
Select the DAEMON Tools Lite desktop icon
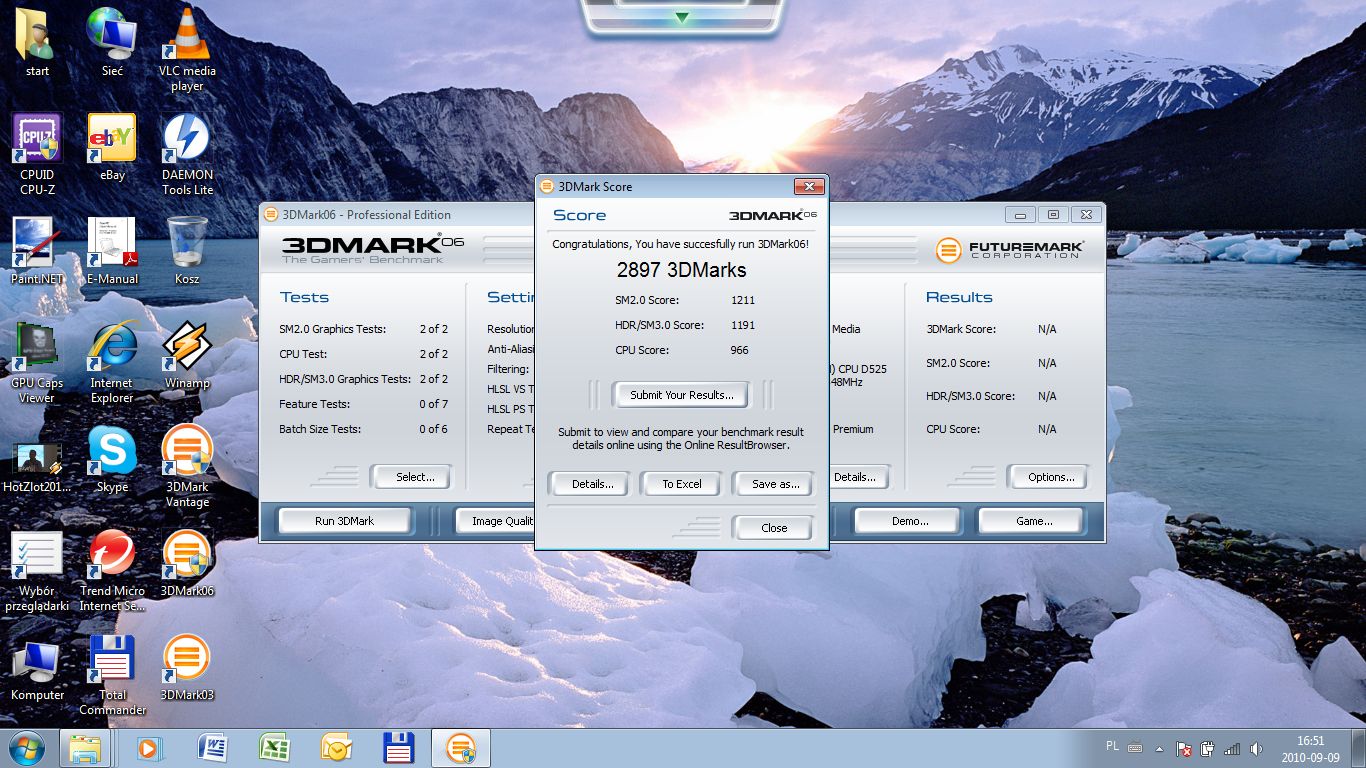coord(187,154)
